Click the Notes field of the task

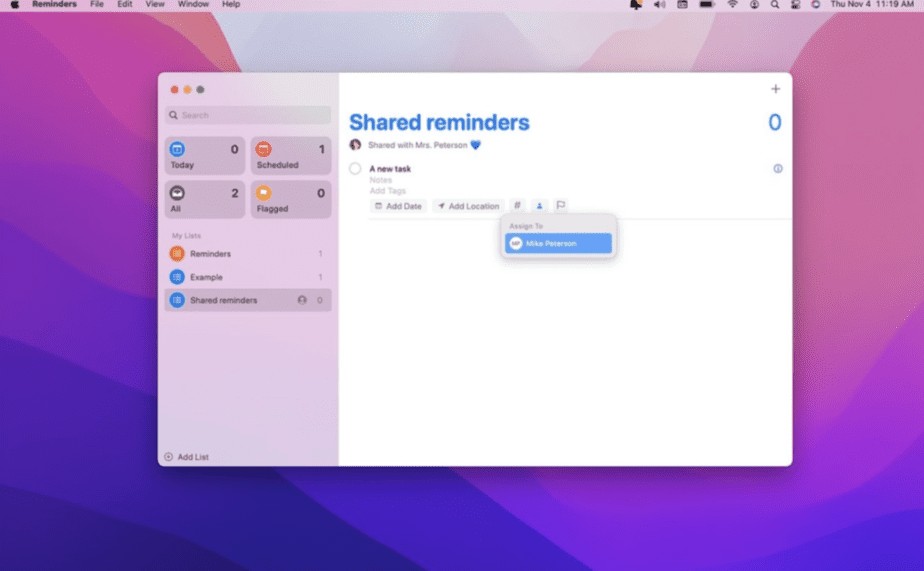381,180
